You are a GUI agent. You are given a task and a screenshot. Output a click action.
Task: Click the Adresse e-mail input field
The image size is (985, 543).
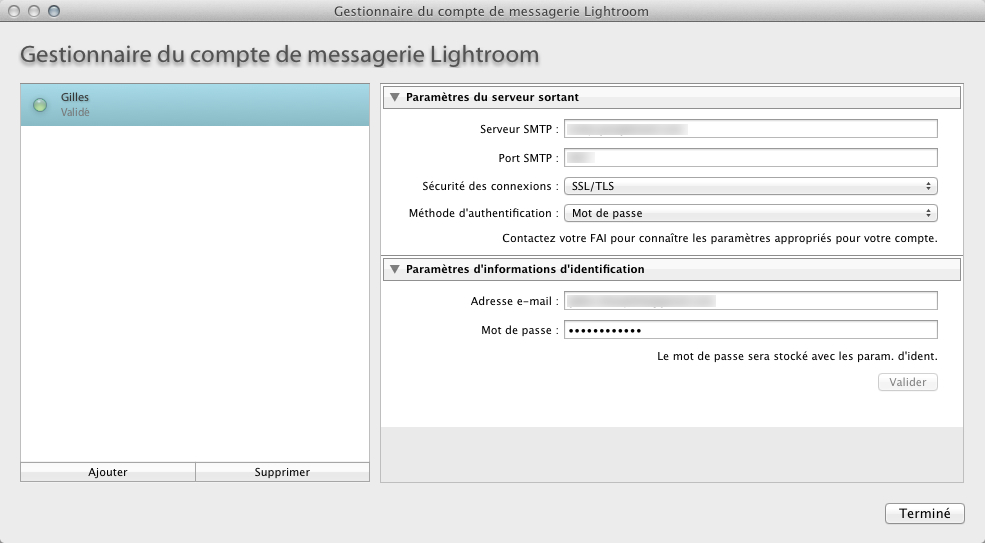coord(751,301)
